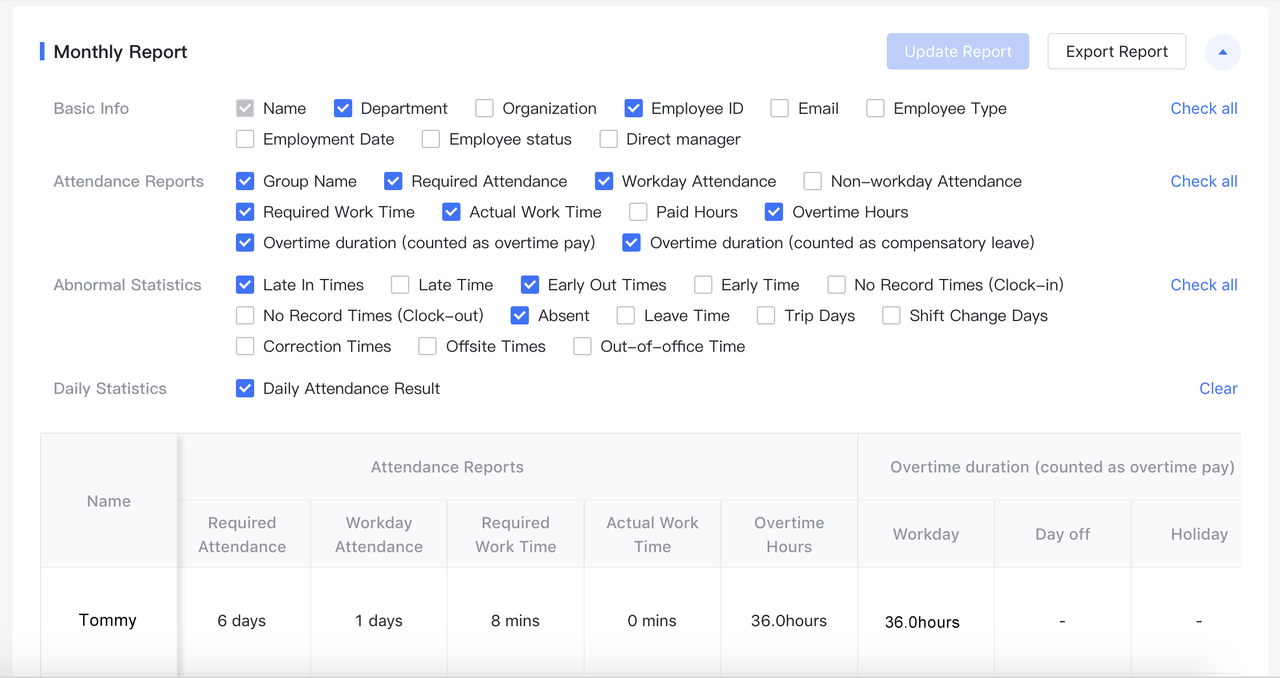Check all Attendance Reports fields
The width and height of the screenshot is (1280, 678).
click(1203, 182)
